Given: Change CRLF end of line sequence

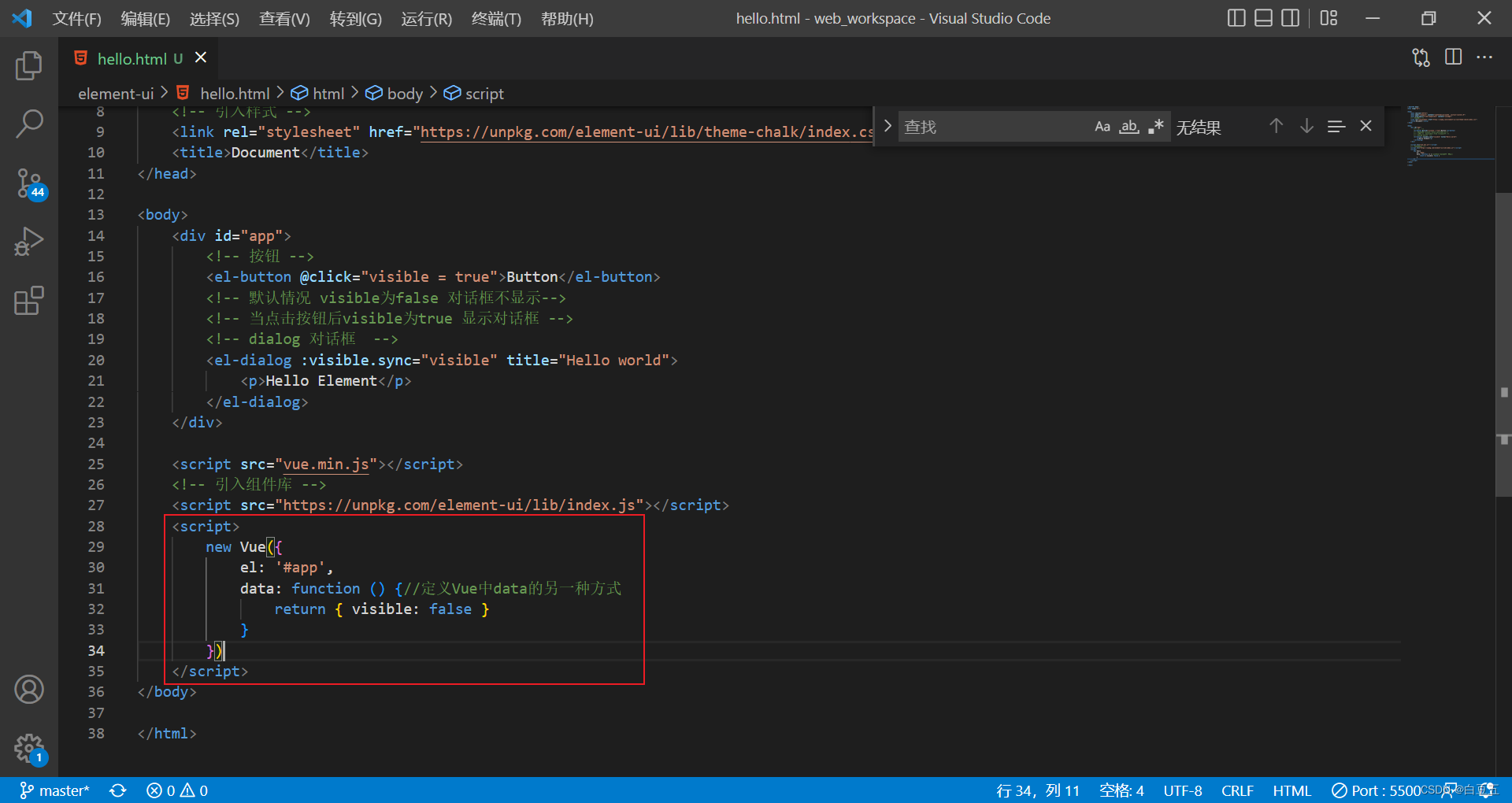Looking at the screenshot, I should coord(1237,790).
